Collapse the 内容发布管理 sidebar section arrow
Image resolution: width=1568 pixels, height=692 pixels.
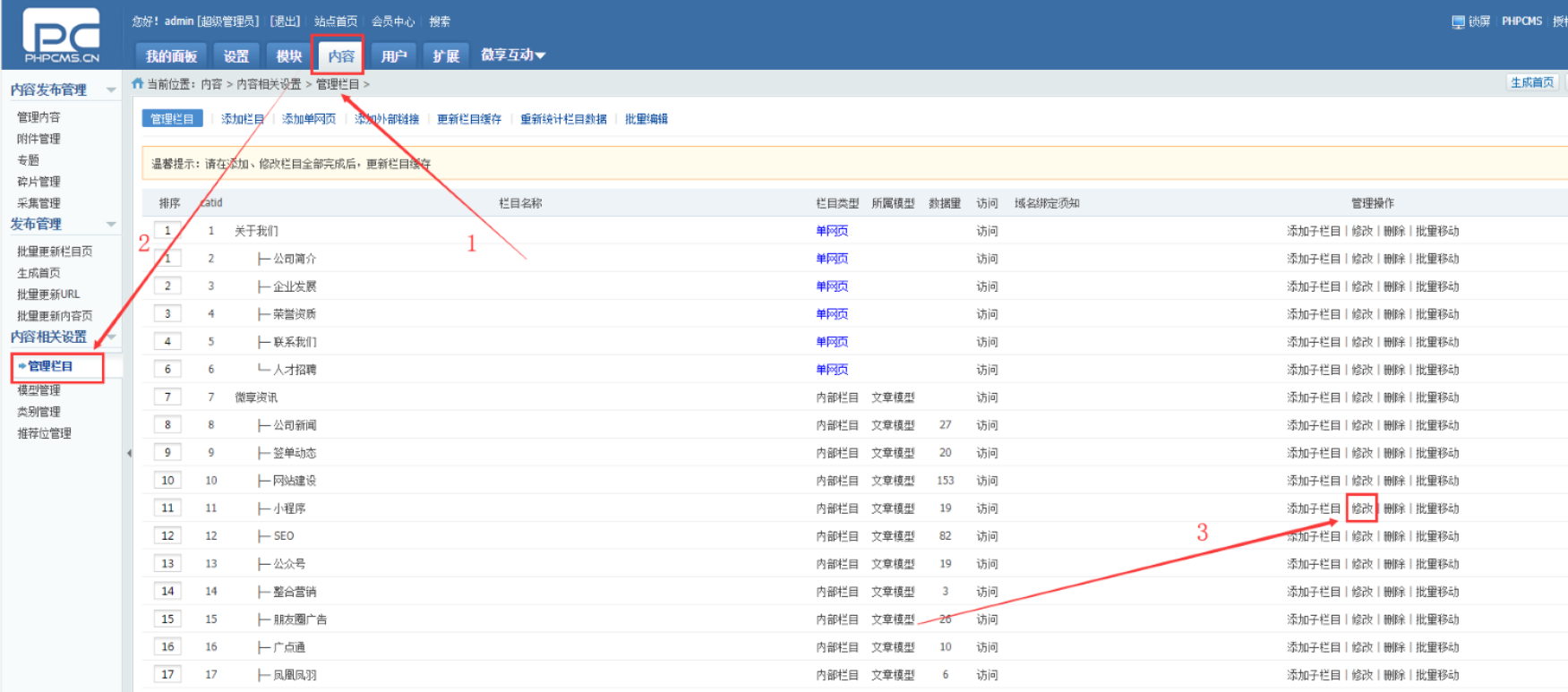(x=111, y=90)
